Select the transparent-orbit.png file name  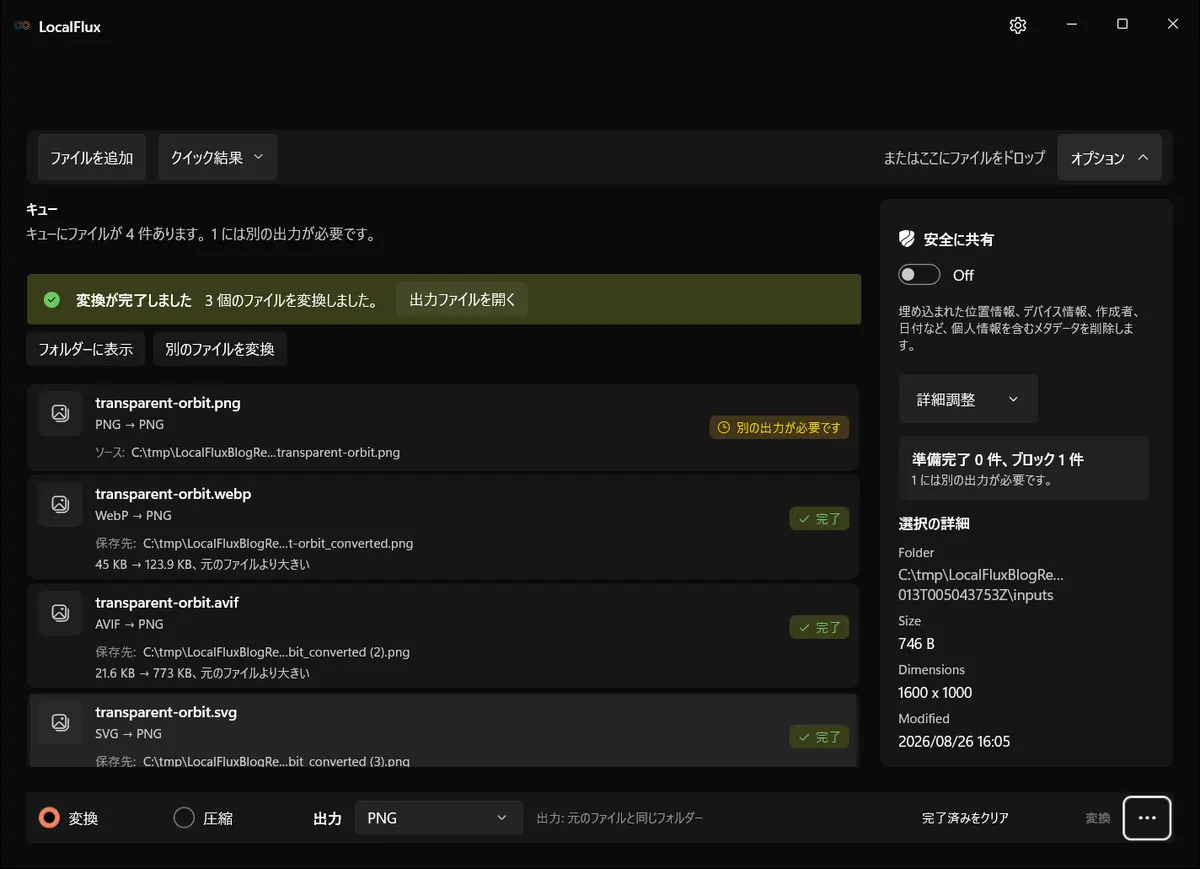tap(168, 403)
